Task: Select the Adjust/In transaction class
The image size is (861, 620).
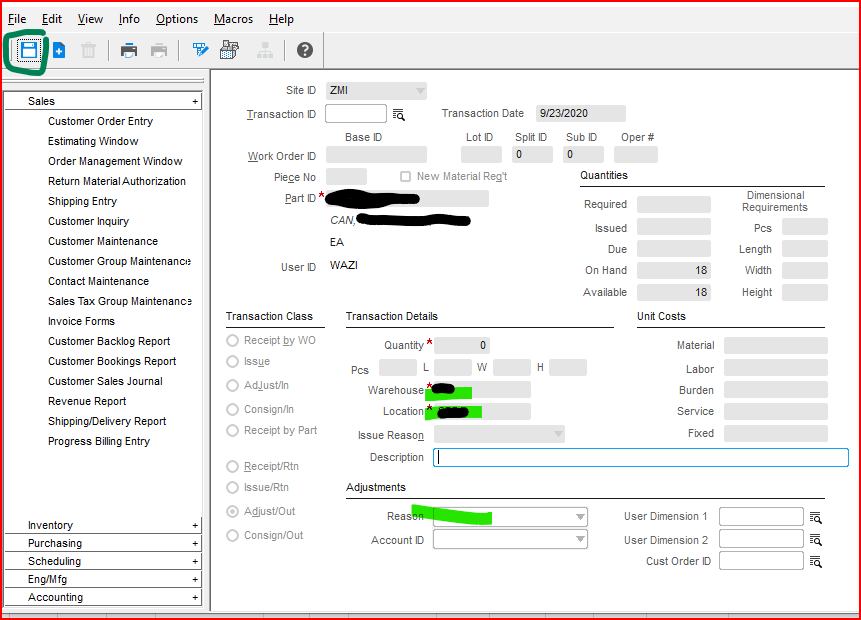Action: tap(233, 385)
